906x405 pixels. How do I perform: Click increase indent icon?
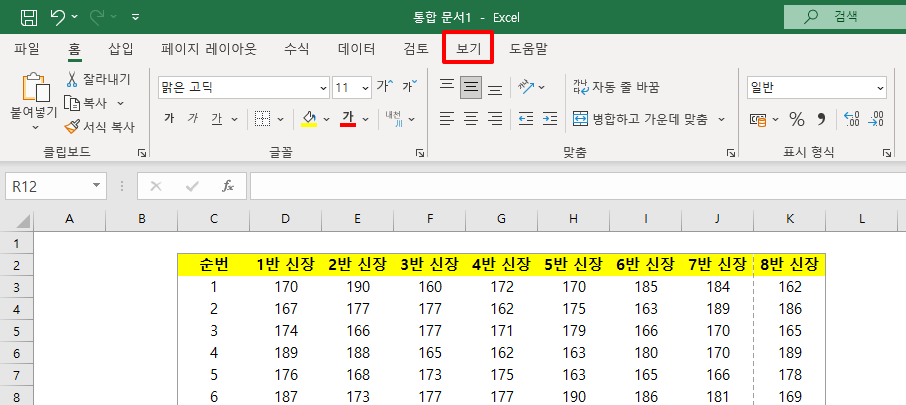point(549,119)
